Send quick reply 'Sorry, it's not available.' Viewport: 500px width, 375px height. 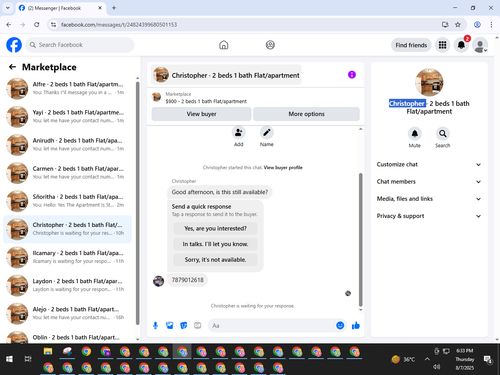[215, 260]
